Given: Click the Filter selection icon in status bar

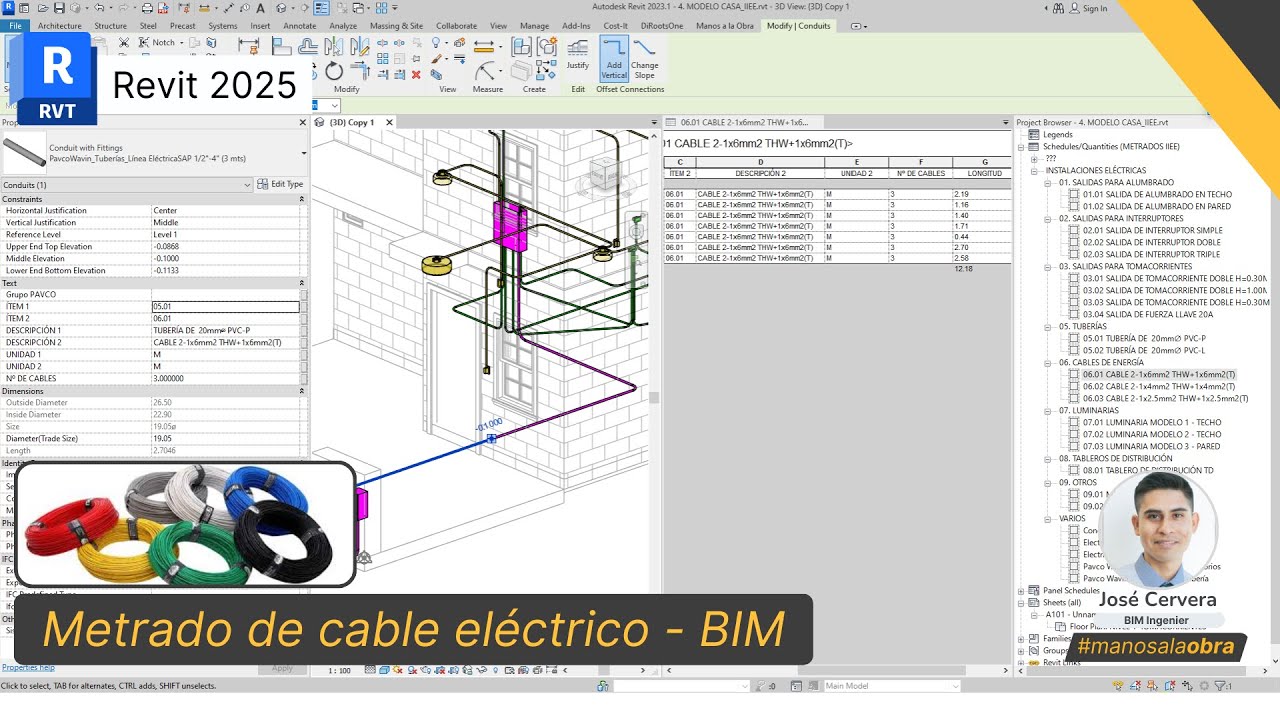Looking at the screenshot, I should click(1222, 686).
